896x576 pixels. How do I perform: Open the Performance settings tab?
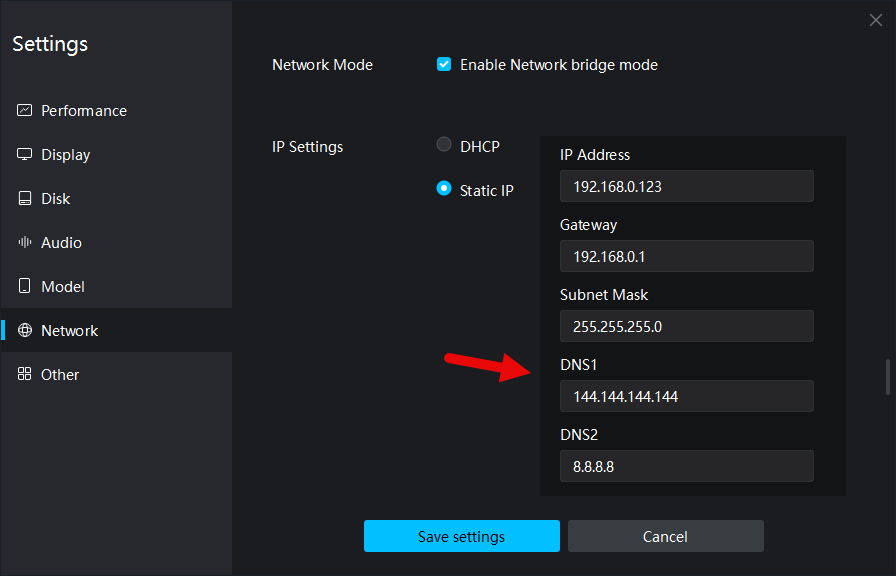pyautogui.click(x=84, y=110)
